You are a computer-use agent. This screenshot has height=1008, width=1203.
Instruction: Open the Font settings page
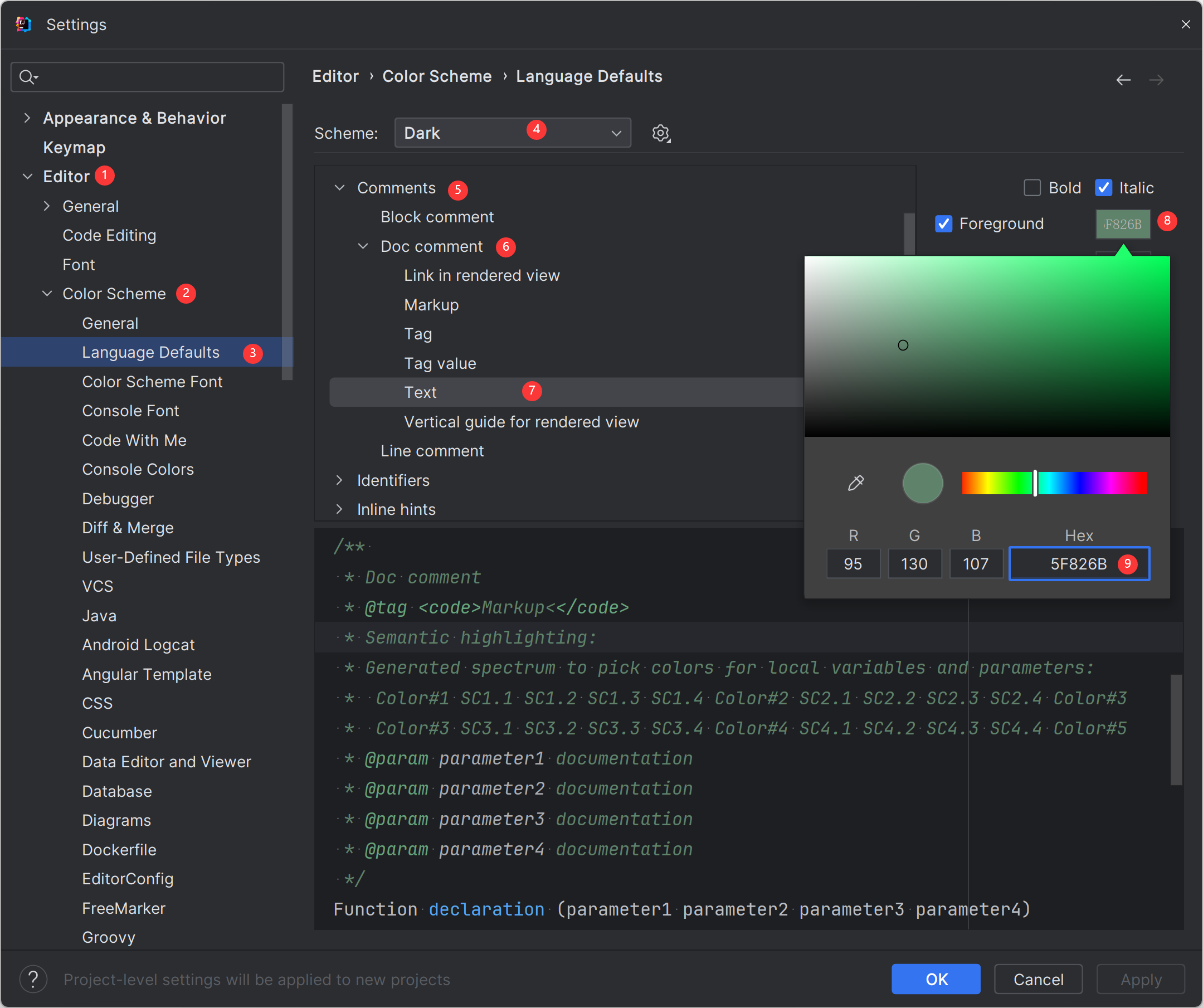click(x=79, y=265)
